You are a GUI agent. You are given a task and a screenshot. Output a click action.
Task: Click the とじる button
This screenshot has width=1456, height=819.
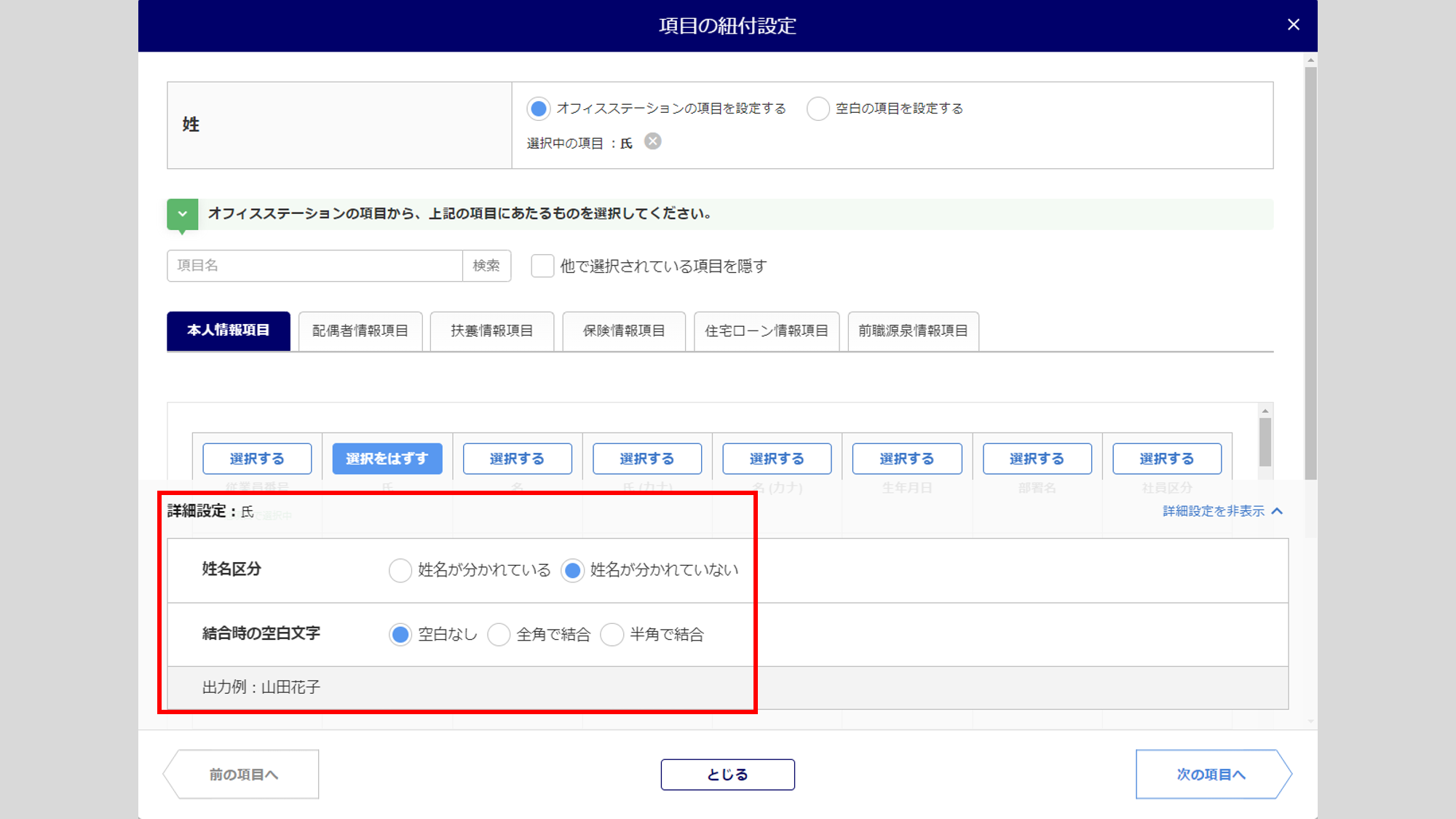(x=727, y=775)
